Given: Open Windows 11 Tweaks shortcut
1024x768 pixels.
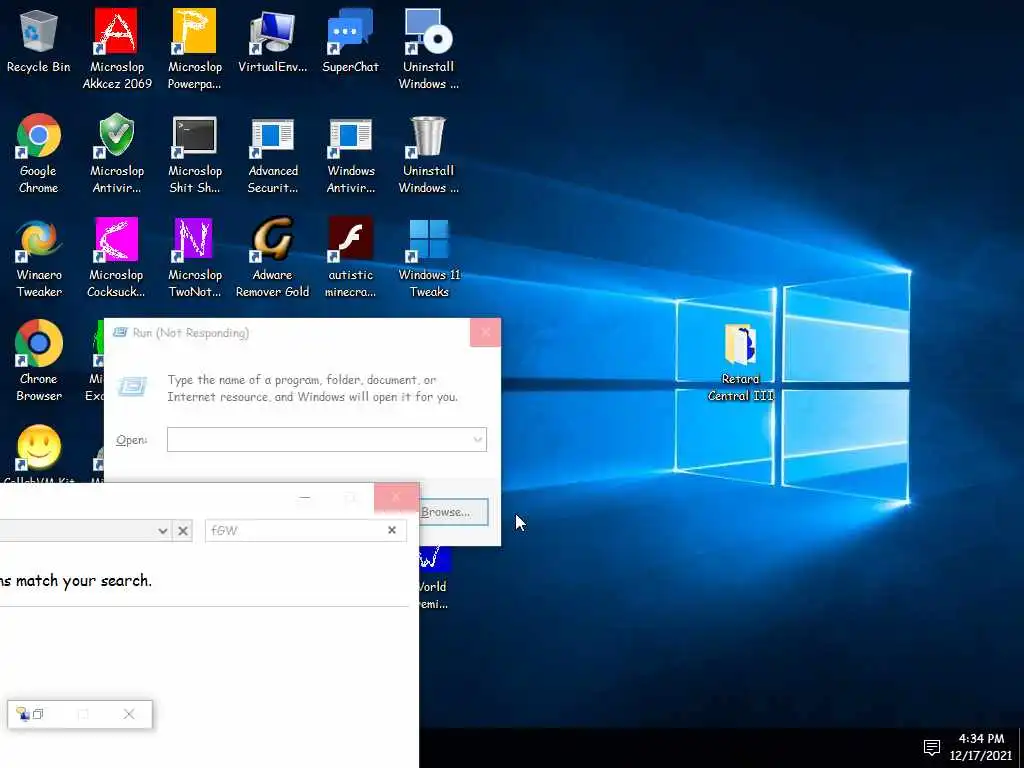Looking at the screenshot, I should [429, 258].
